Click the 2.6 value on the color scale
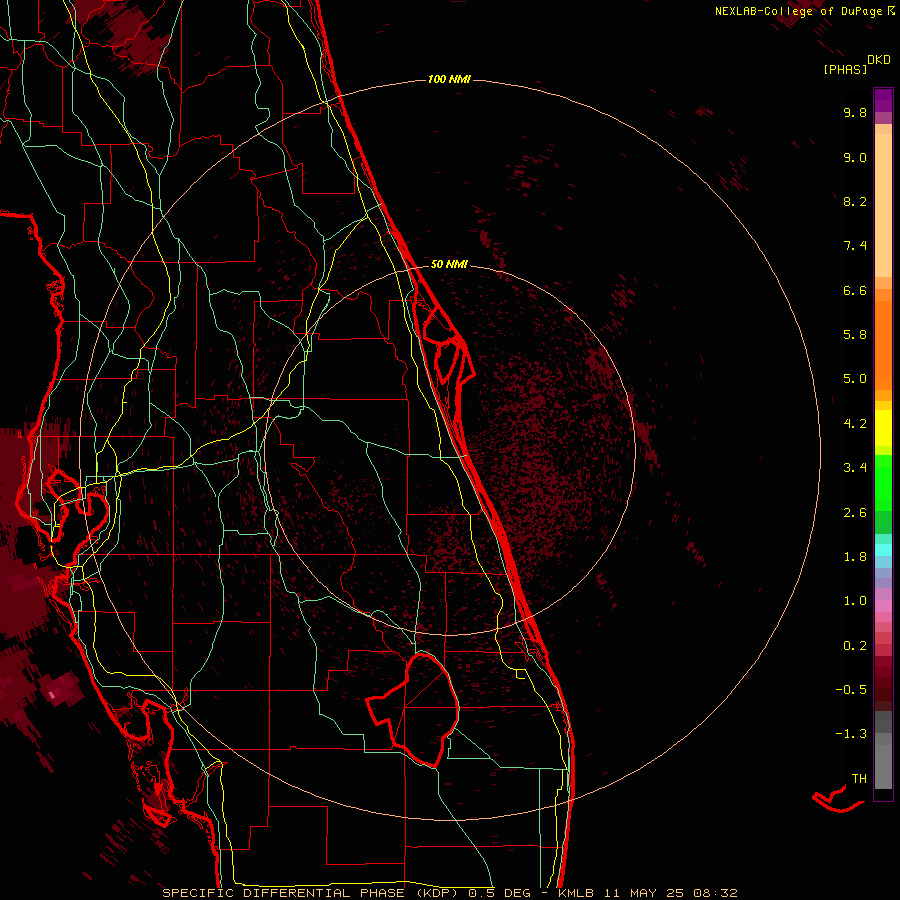This screenshot has height=900, width=900. pos(855,513)
